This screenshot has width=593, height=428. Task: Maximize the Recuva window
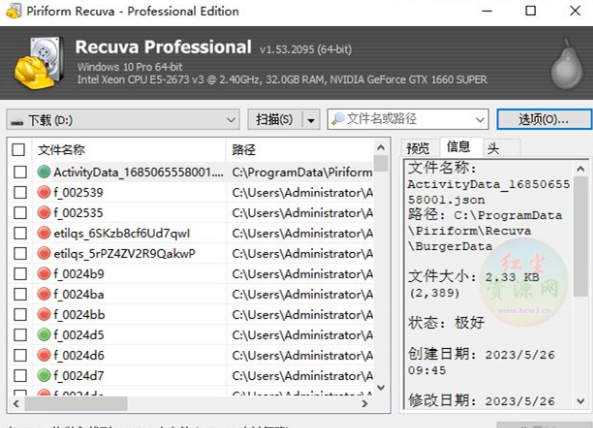pyautogui.click(x=531, y=11)
